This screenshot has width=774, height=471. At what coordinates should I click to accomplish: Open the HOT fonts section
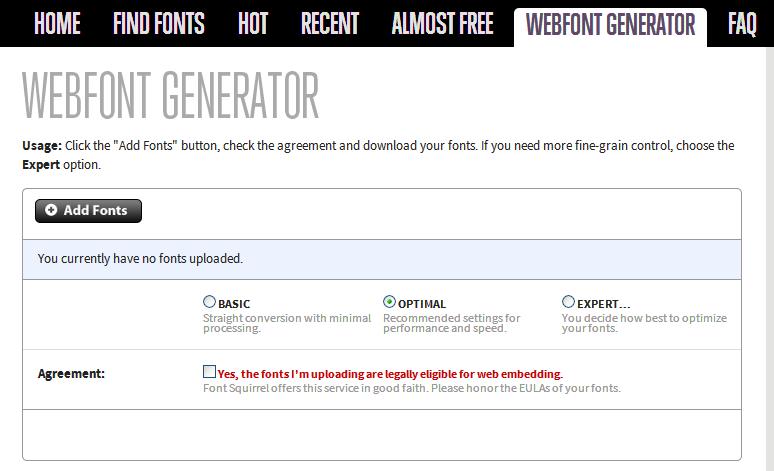[x=253, y=24]
